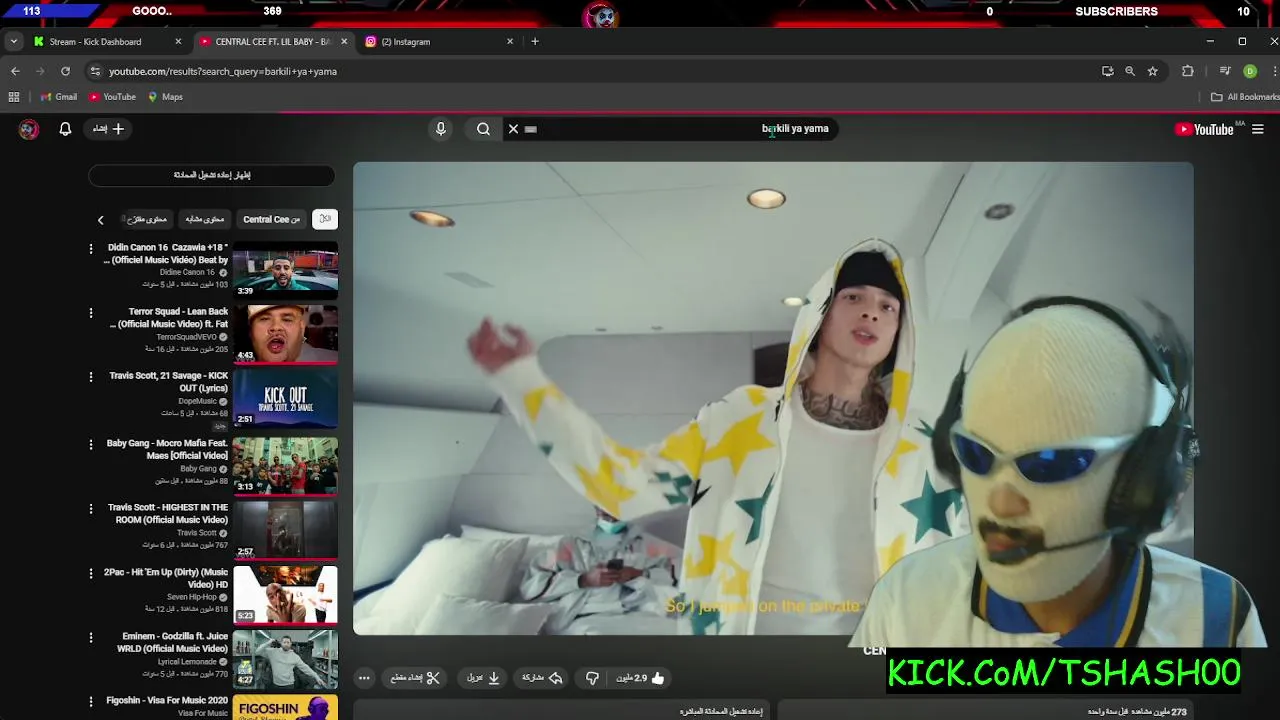Open YouTube bookmark in bookmarks bar
This screenshot has height=720, width=1280.
112,97
